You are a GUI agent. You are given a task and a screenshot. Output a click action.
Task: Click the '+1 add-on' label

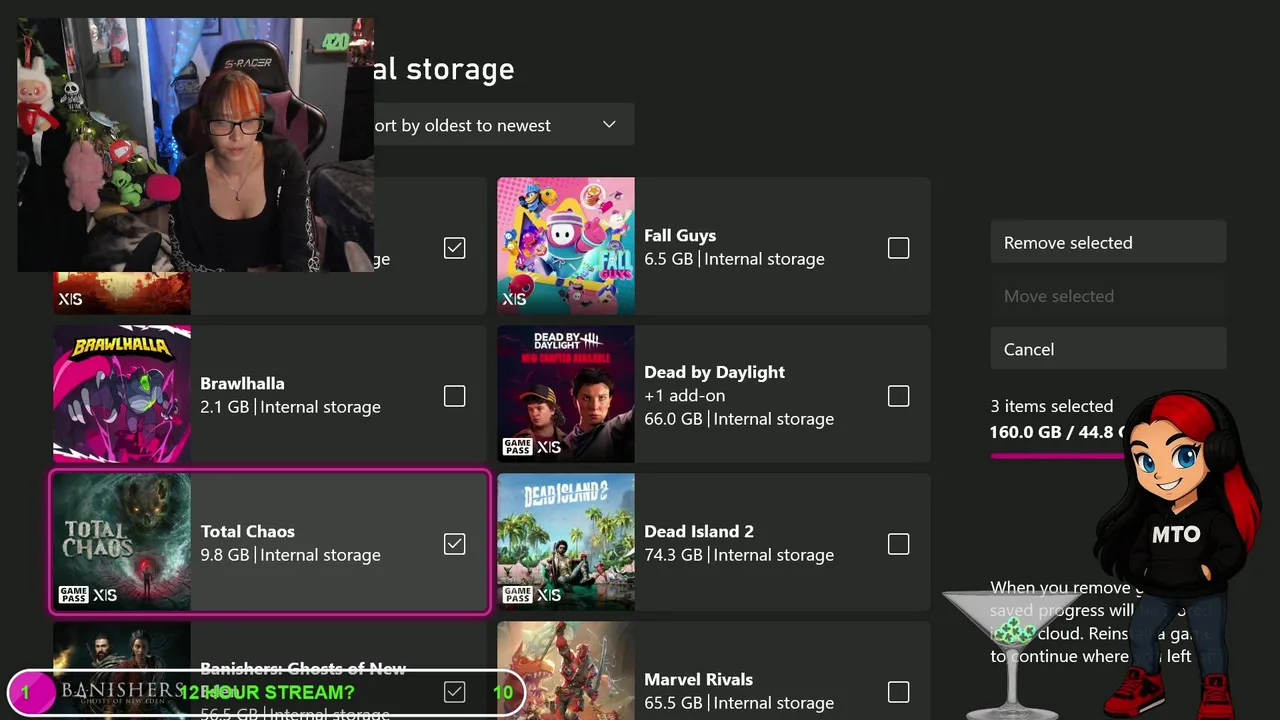685,396
